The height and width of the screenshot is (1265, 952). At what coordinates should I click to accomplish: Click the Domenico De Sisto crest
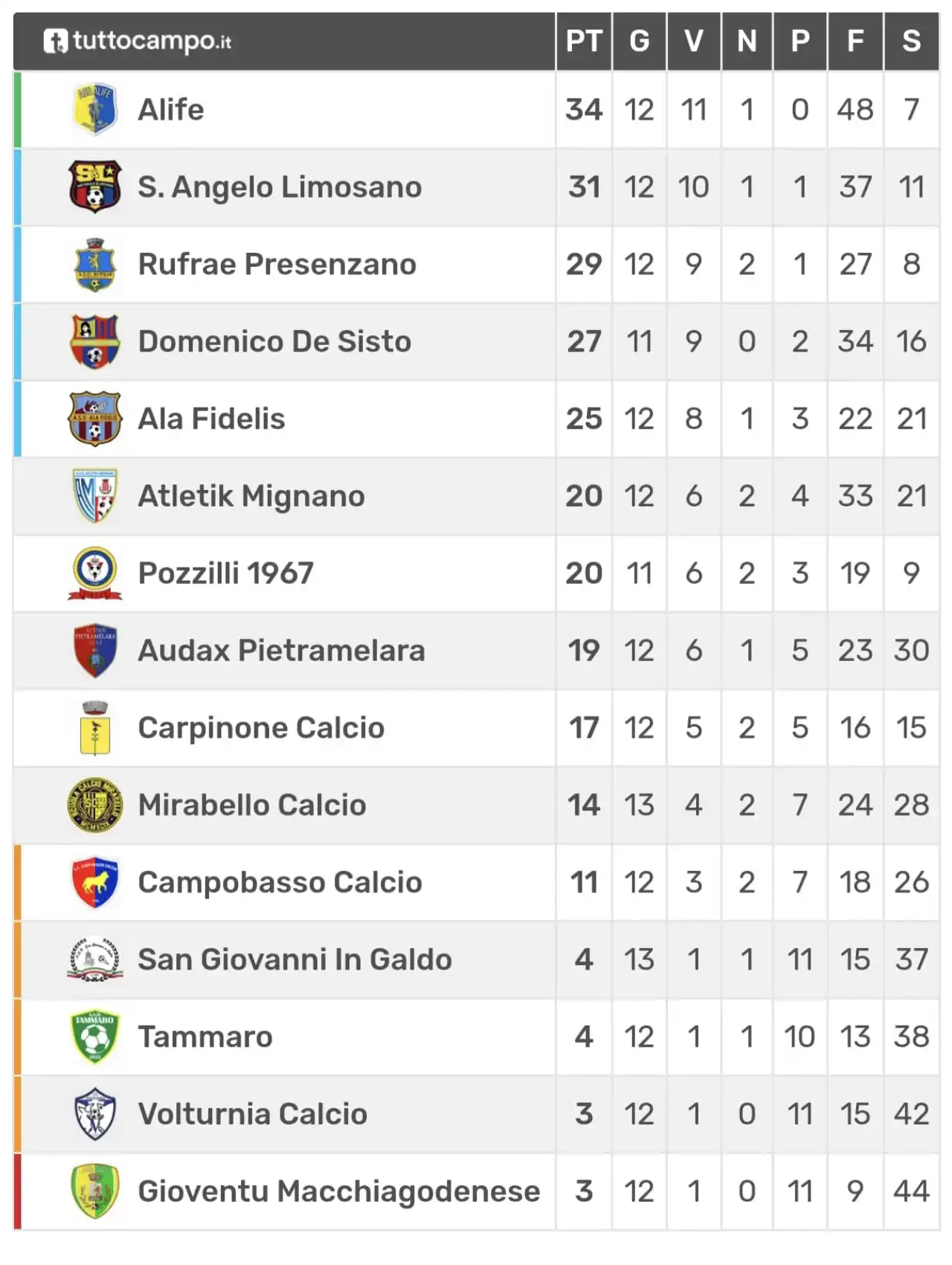click(x=94, y=341)
